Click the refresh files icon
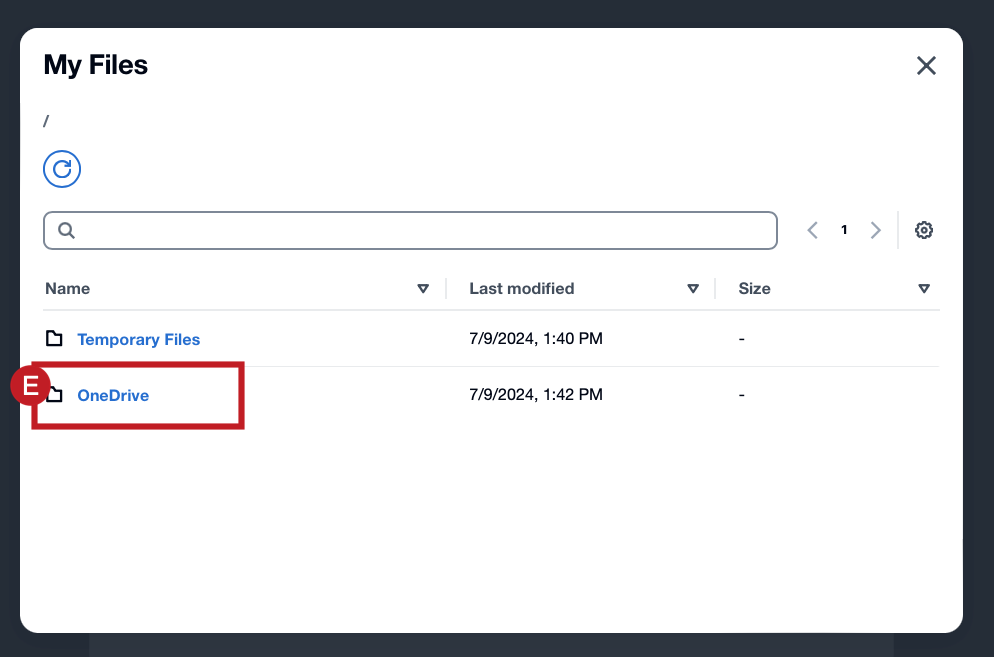 click(x=62, y=169)
